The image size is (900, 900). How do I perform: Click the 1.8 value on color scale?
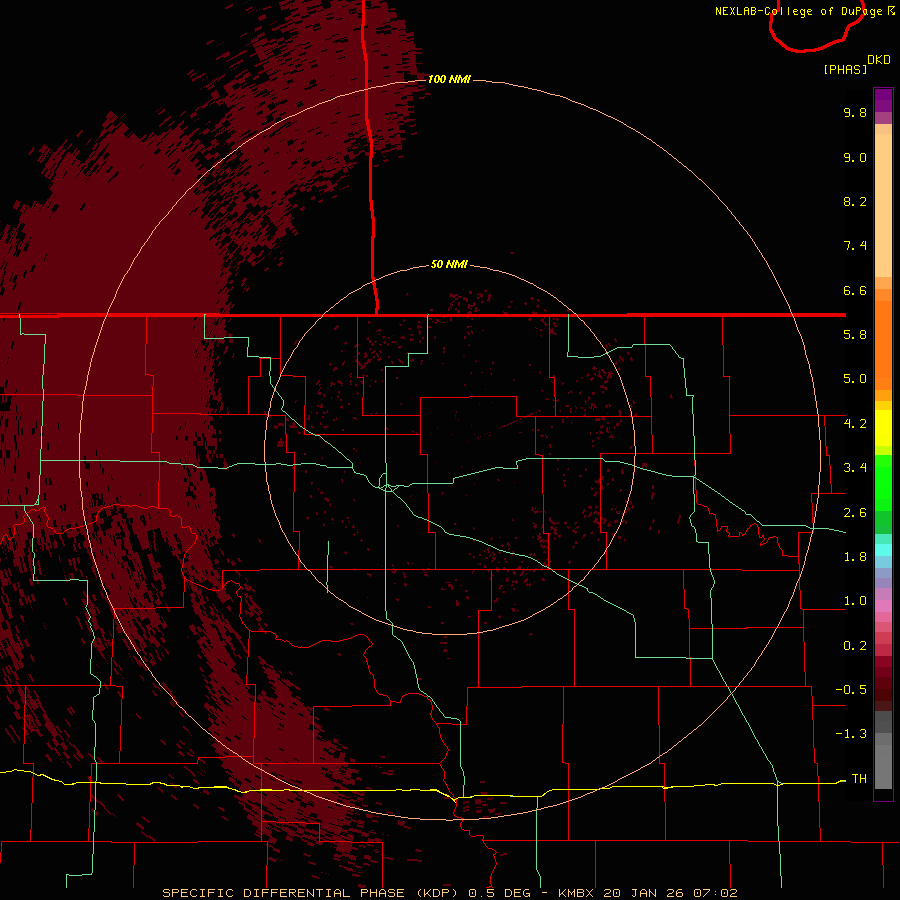click(x=855, y=557)
